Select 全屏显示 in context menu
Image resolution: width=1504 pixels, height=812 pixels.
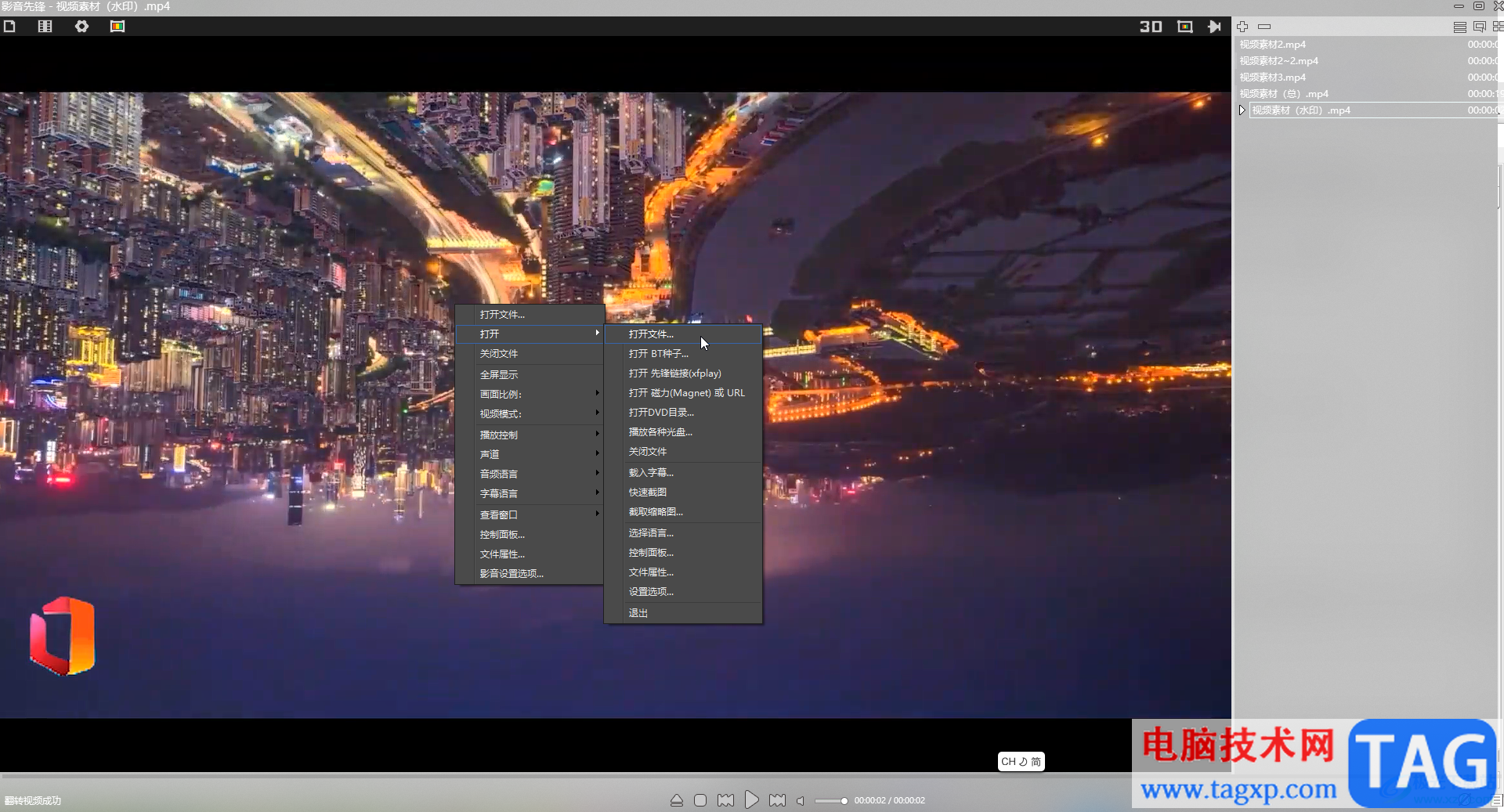click(x=530, y=374)
